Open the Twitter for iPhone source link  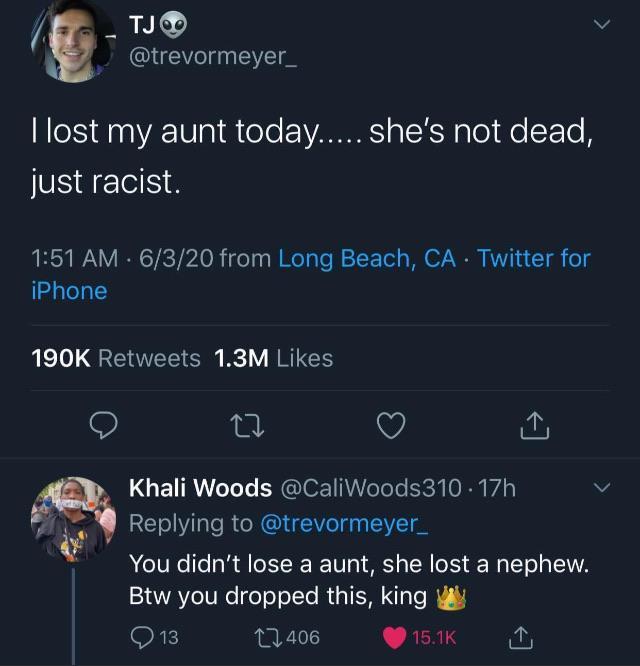click(x=534, y=259)
